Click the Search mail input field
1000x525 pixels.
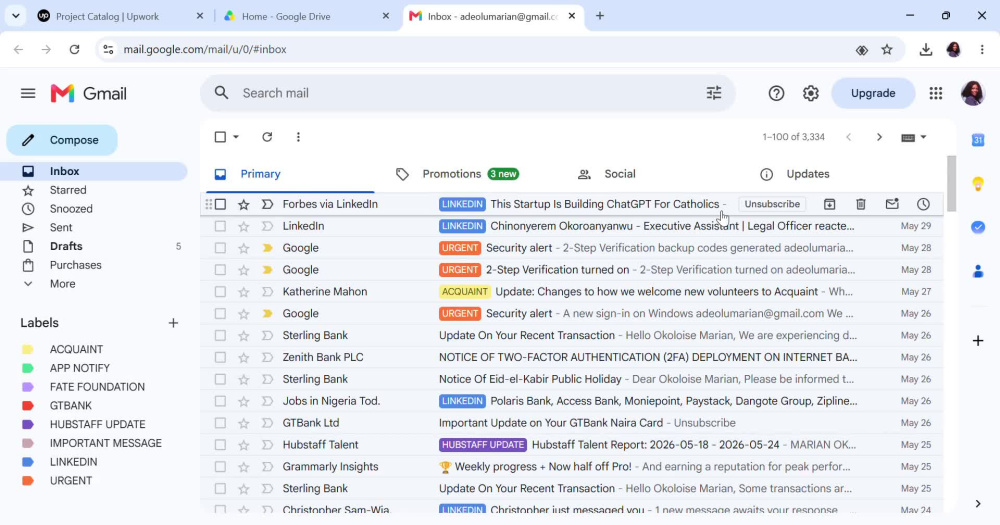(466, 93)
